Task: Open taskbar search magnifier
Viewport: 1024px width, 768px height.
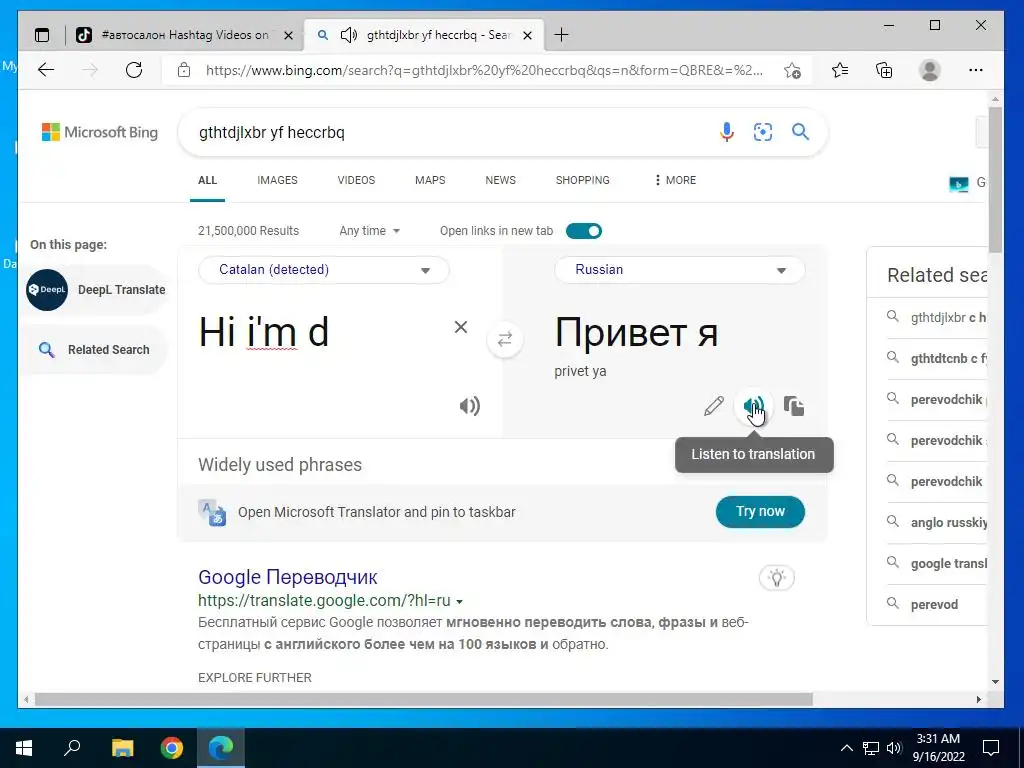Action: pos(72,747)
